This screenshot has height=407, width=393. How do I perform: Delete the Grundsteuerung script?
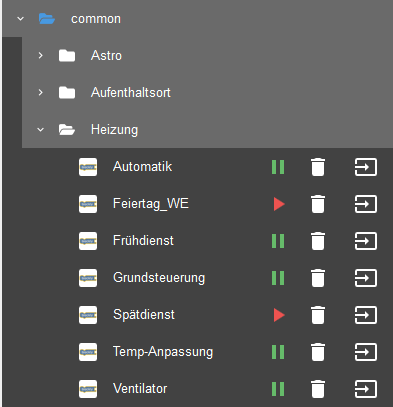[318, 278]
